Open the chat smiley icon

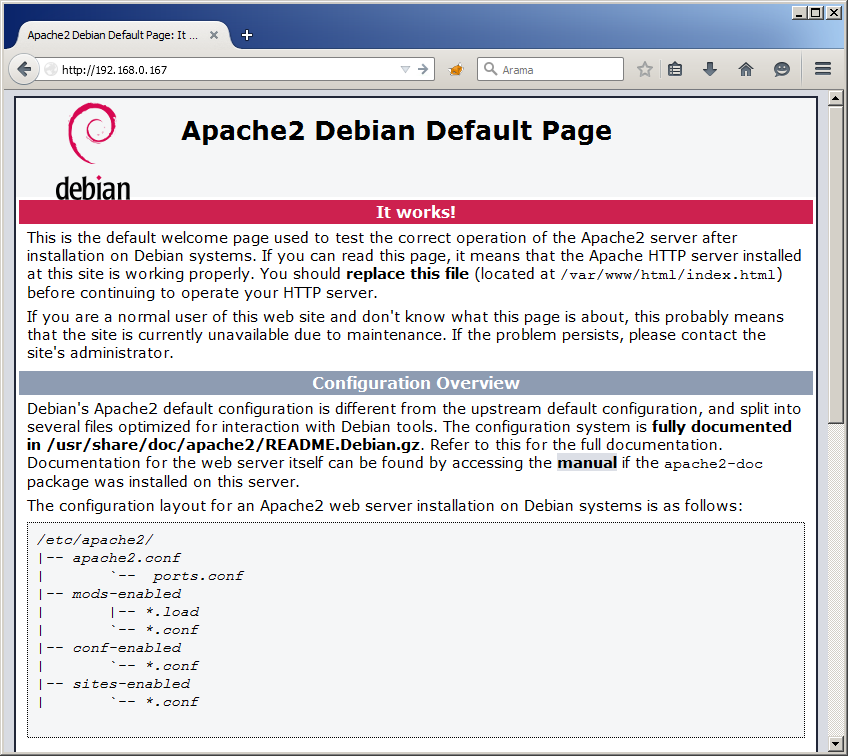[x=781, y=69]
